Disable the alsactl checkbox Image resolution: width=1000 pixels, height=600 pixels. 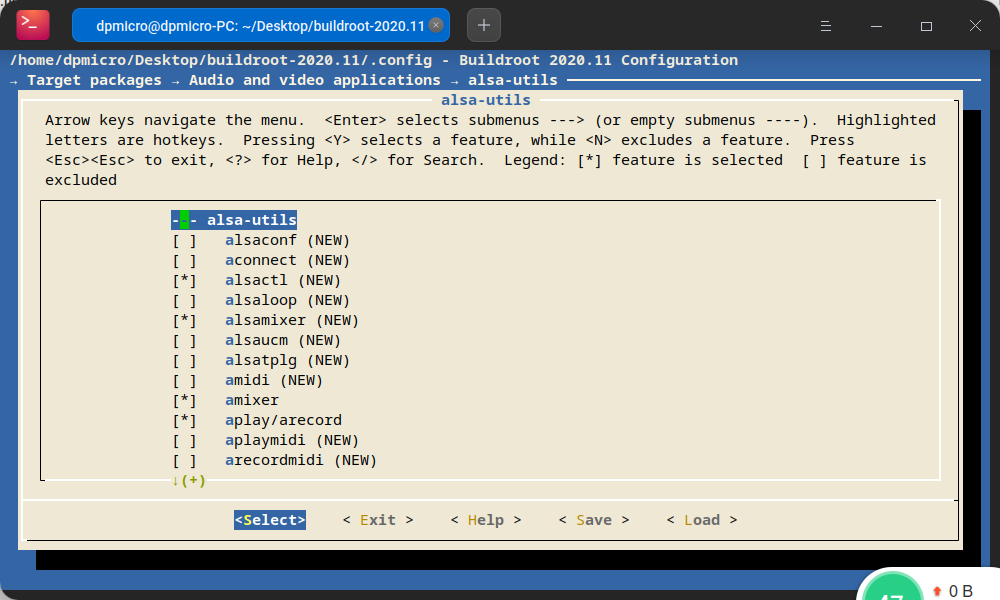pyautogui.click(x=184, y=281)
